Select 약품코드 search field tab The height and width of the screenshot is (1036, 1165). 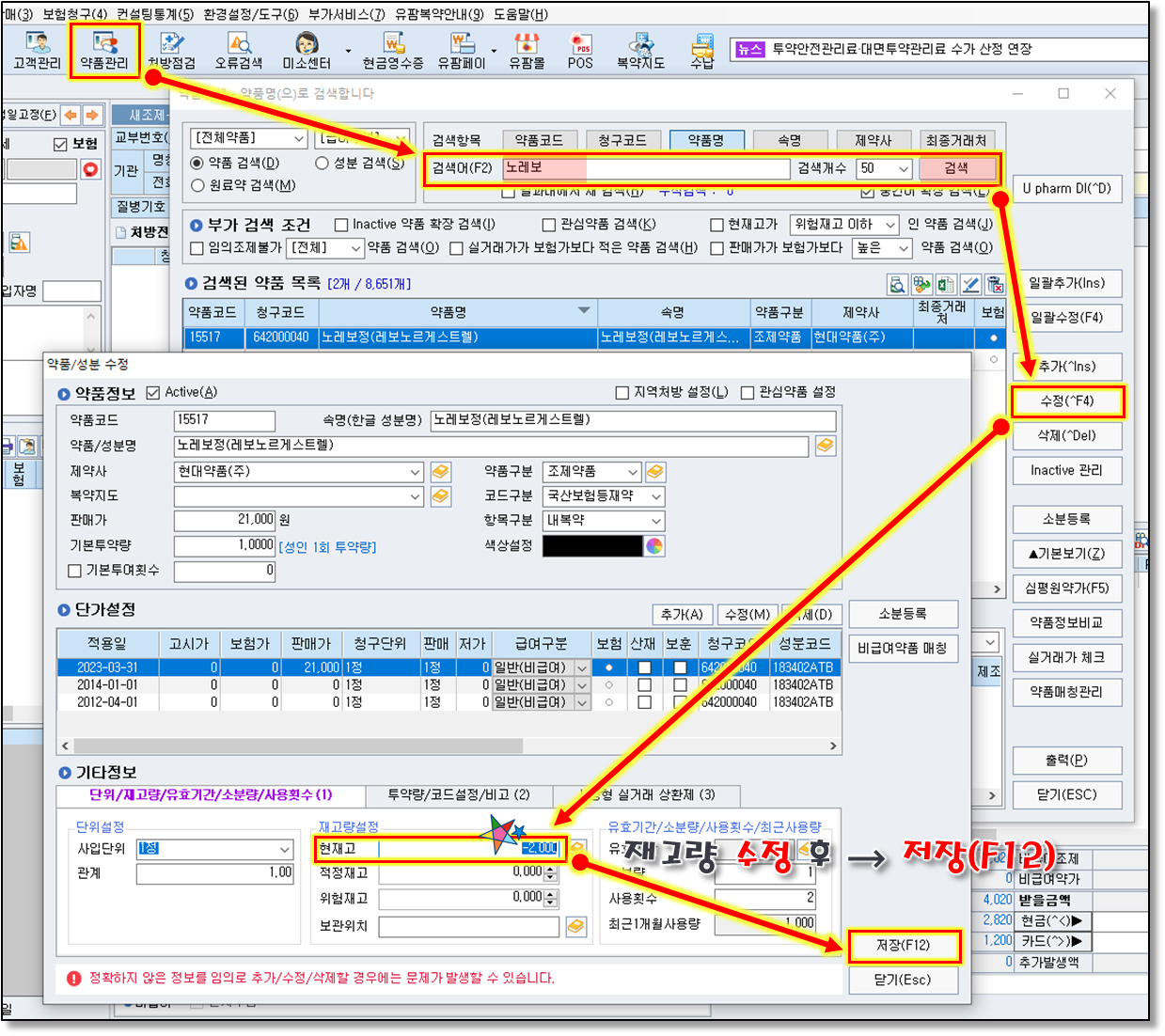pos(539,140)
